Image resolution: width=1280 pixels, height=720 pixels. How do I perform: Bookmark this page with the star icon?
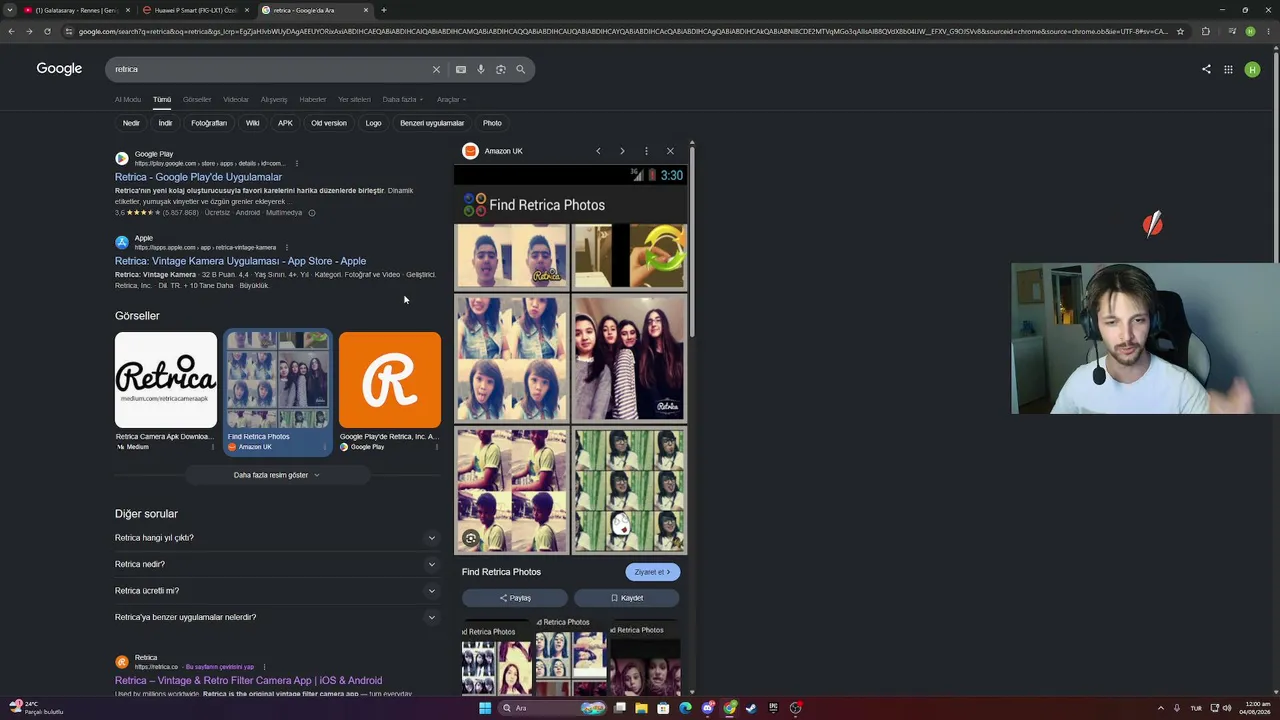click(x=1180, y=31)
